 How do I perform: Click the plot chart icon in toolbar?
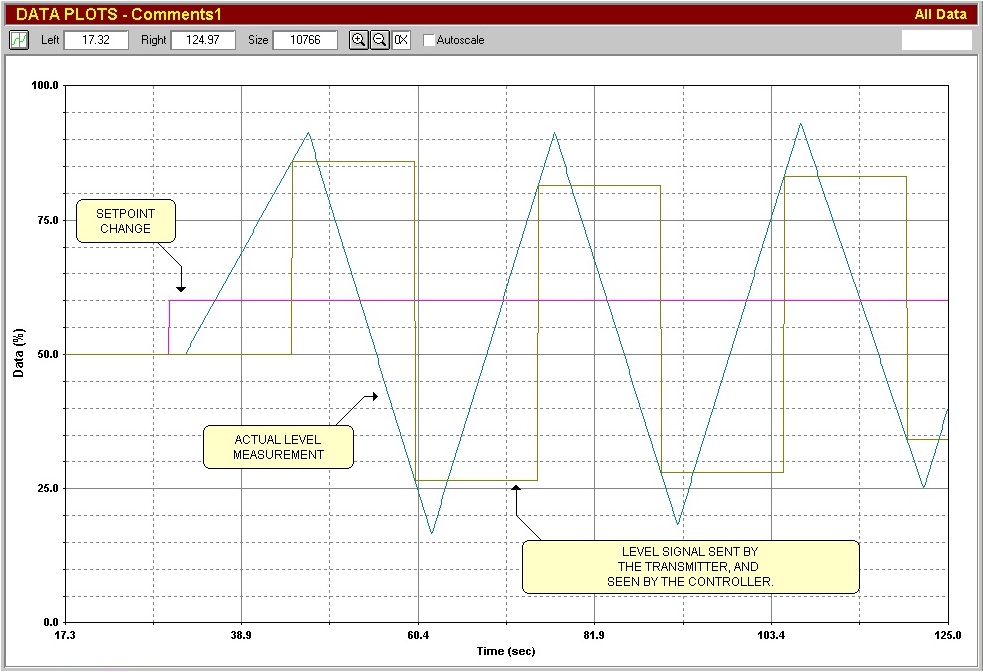[x=19, y=40]
